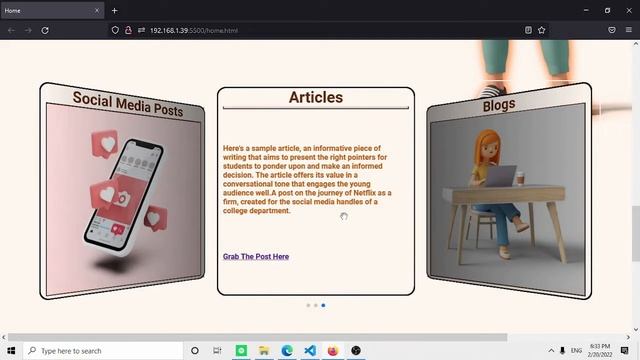Screen dimensions: 640x360
Task: Click the vertical scrollbar up arrow
Action: 636,44
